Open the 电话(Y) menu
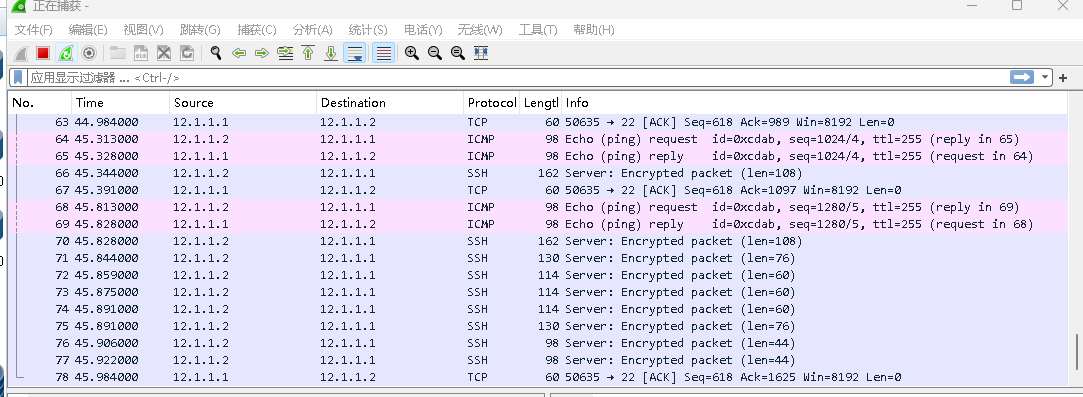Image resolution: width=1083 pixels, height=397 pixels. (423, 30)
